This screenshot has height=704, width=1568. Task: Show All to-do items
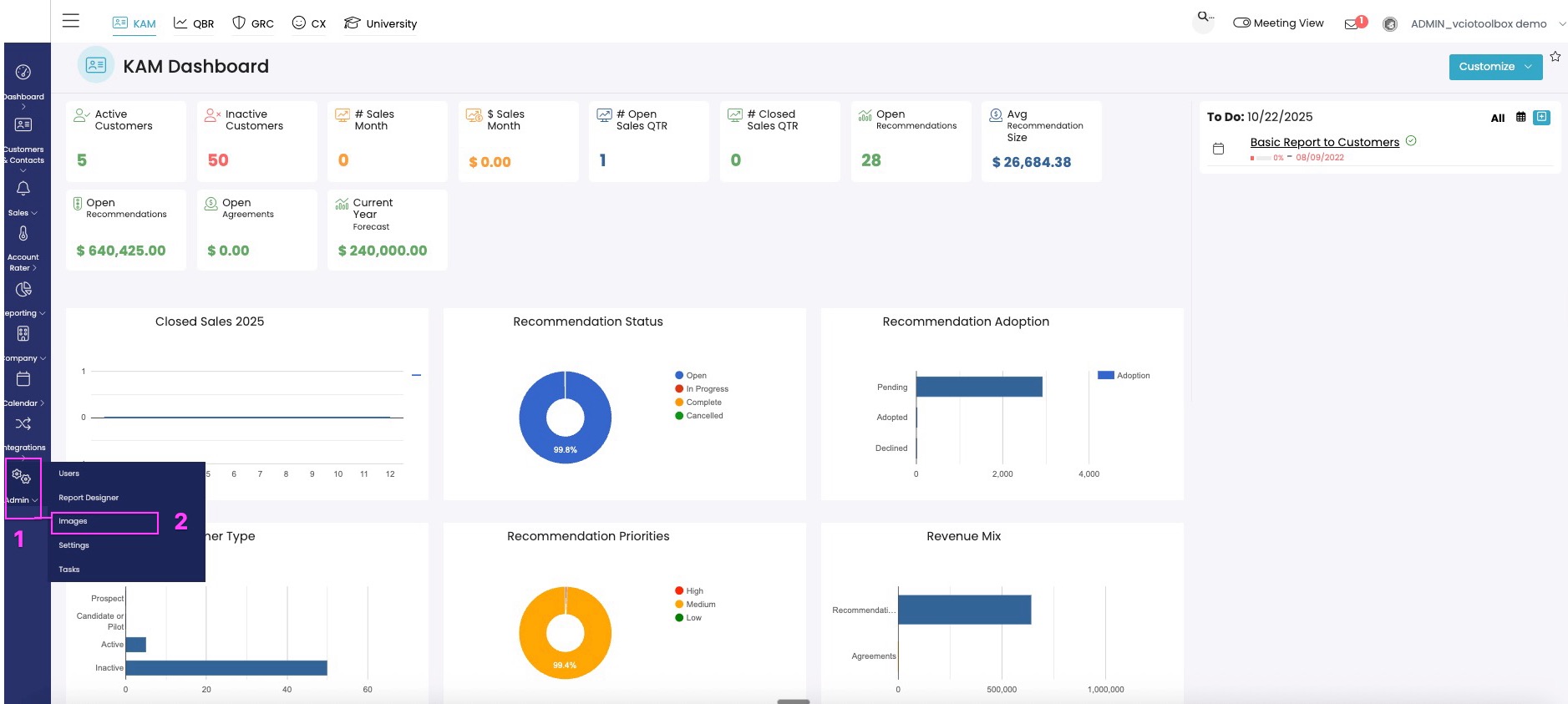(x=1498, y=118)
